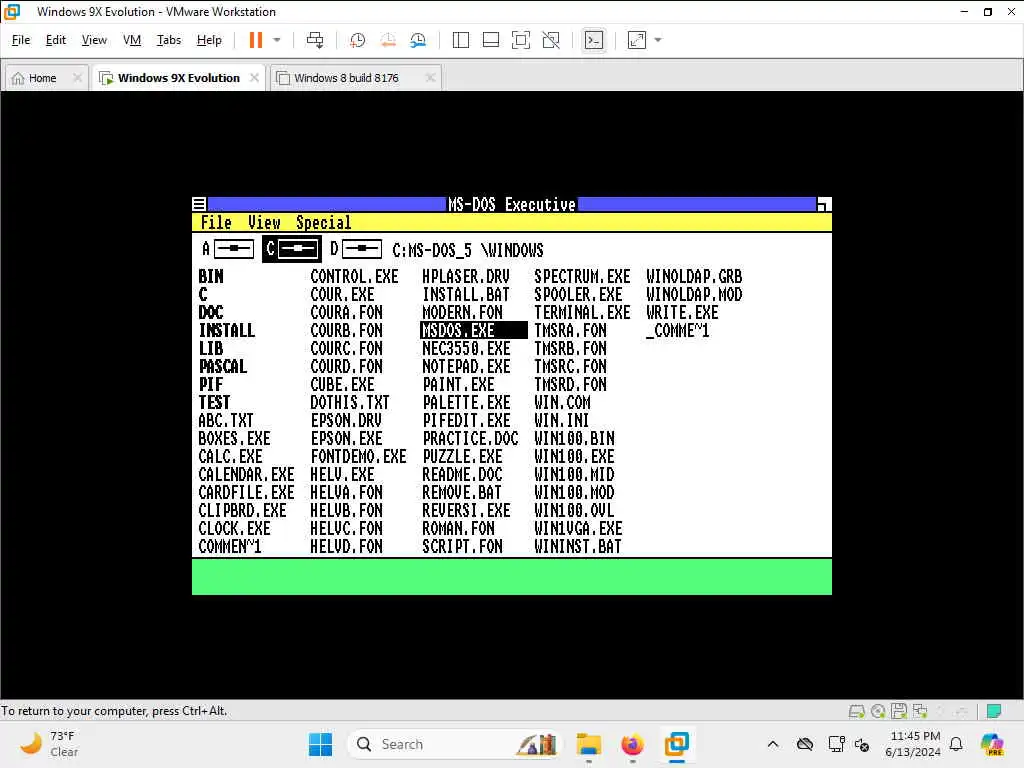The image size is (1024, 768).
Task: Open MS-DOS Executive File menu
Action: click(x=216, y=223)
